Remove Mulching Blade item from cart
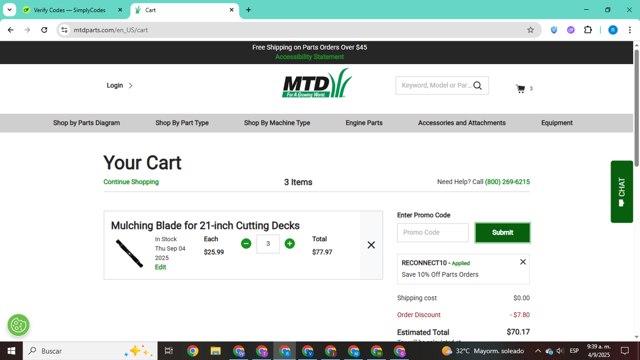 (371, 245)
